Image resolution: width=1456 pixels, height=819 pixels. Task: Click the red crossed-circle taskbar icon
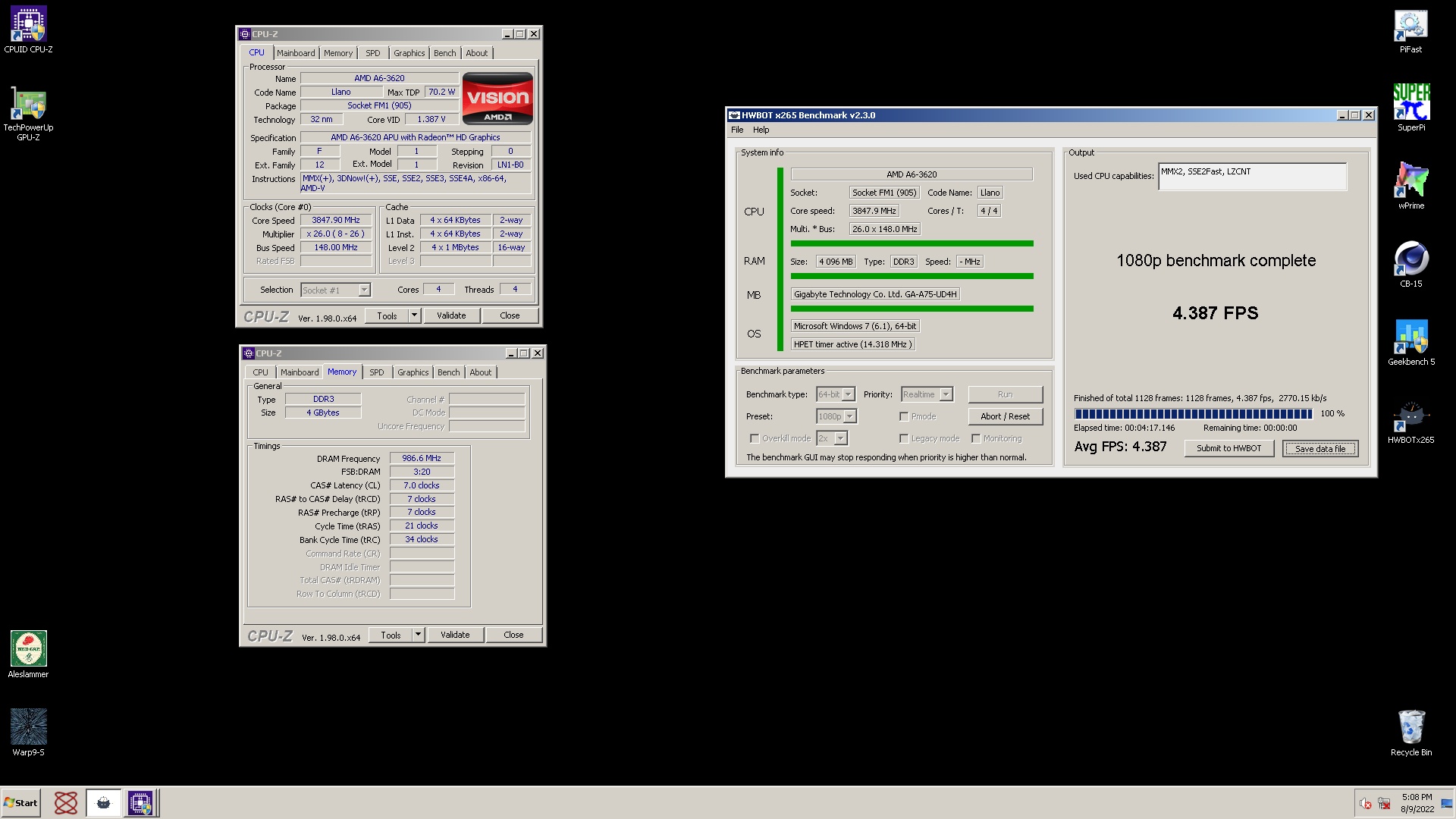(x=66, y=803)
